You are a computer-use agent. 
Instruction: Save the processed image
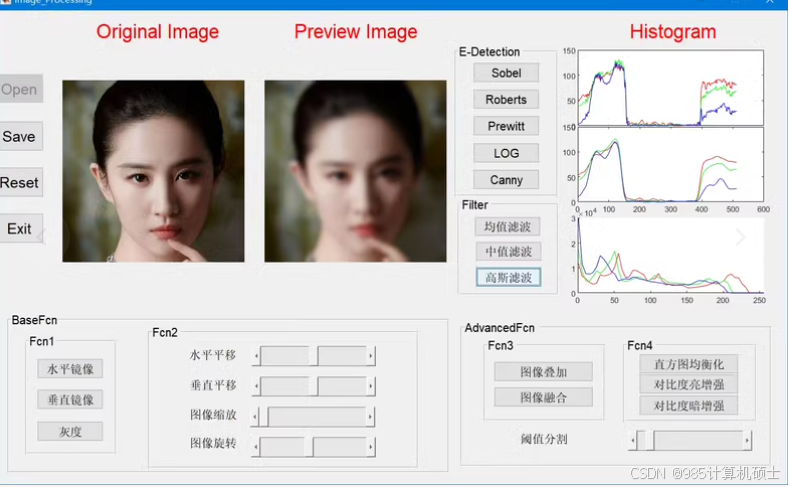point(21,136)
